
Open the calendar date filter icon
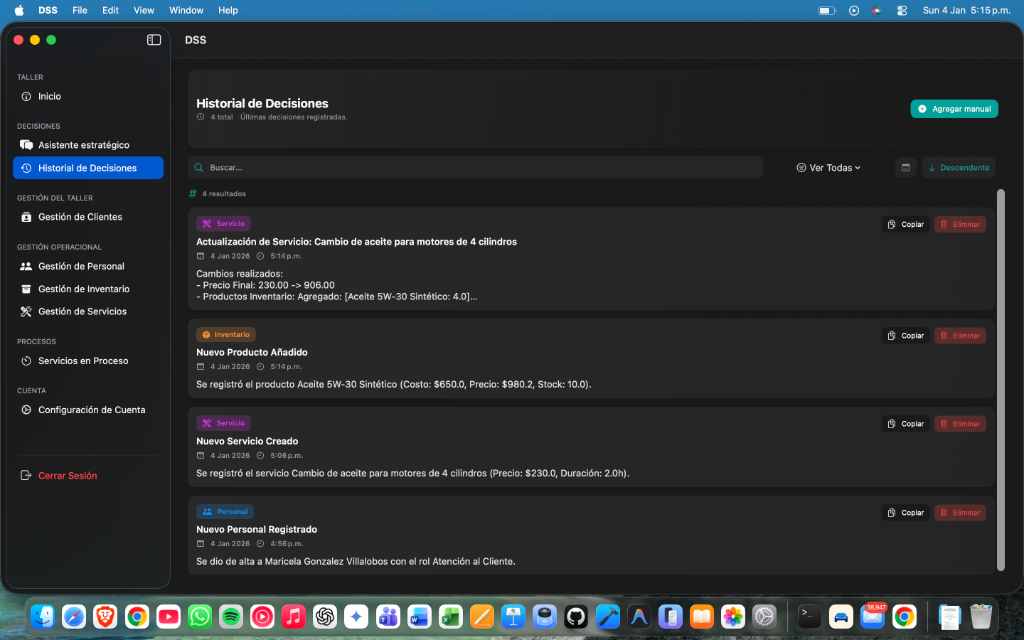click(906, 168)
